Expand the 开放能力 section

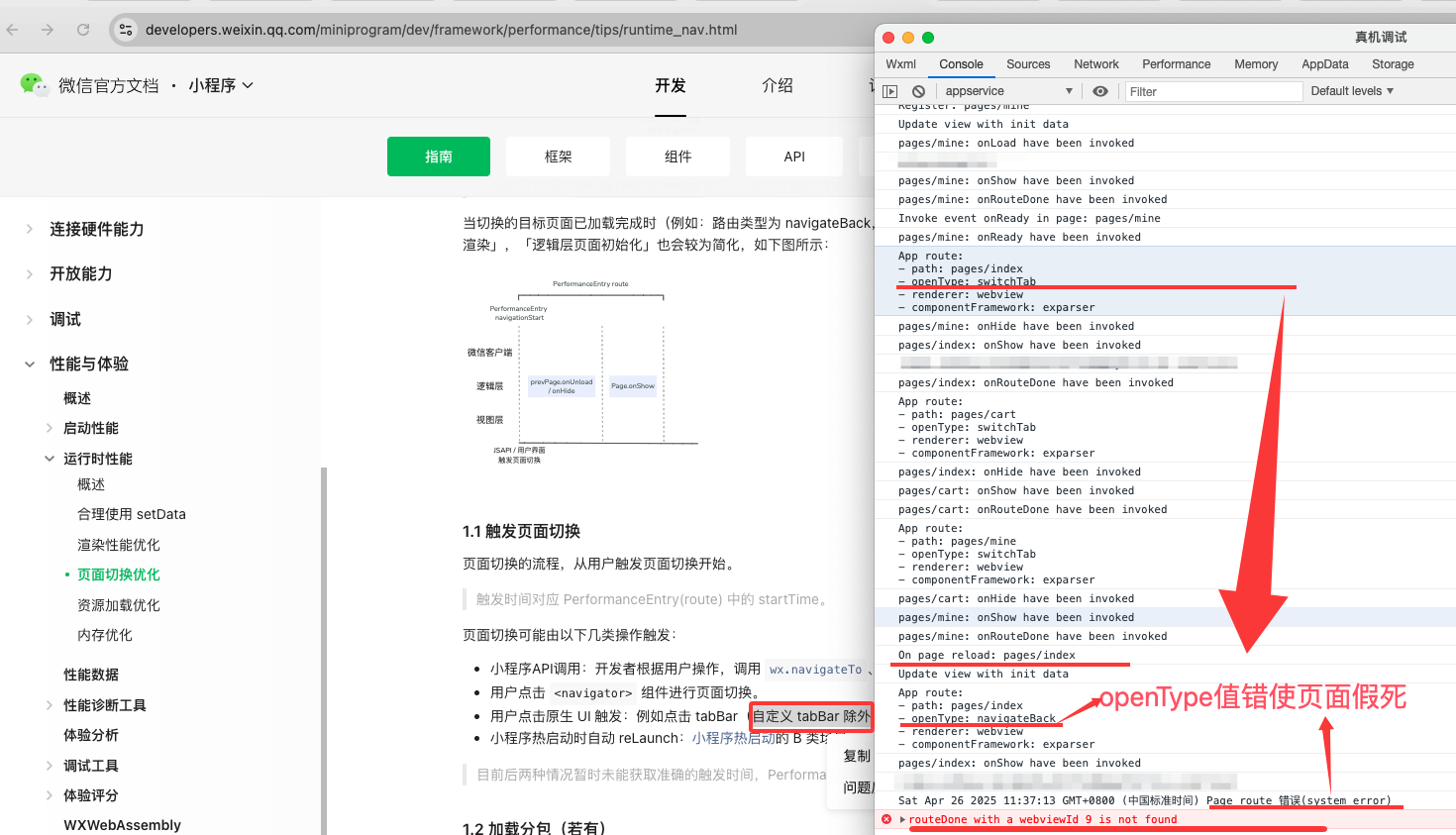[30, 273]
